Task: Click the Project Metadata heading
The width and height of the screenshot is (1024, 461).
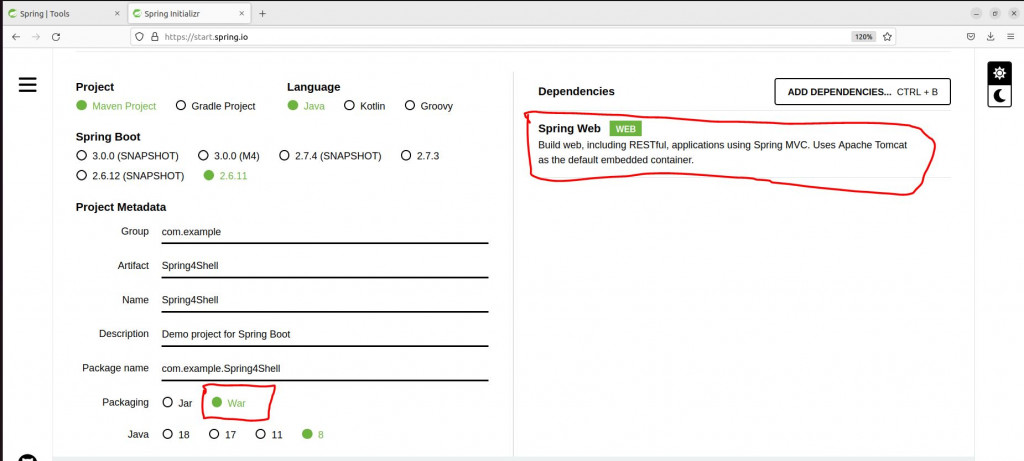Action: click(121, 207)
